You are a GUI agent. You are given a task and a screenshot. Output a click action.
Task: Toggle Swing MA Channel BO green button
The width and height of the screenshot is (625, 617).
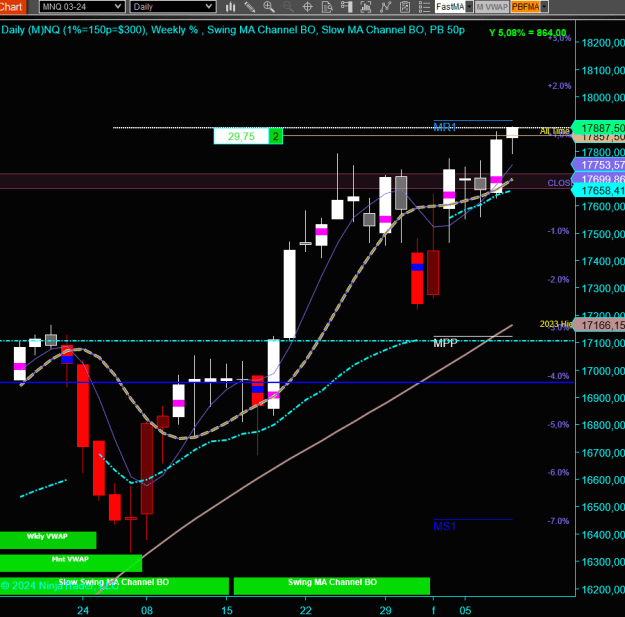pyautogui.click(x=332, y=586)
